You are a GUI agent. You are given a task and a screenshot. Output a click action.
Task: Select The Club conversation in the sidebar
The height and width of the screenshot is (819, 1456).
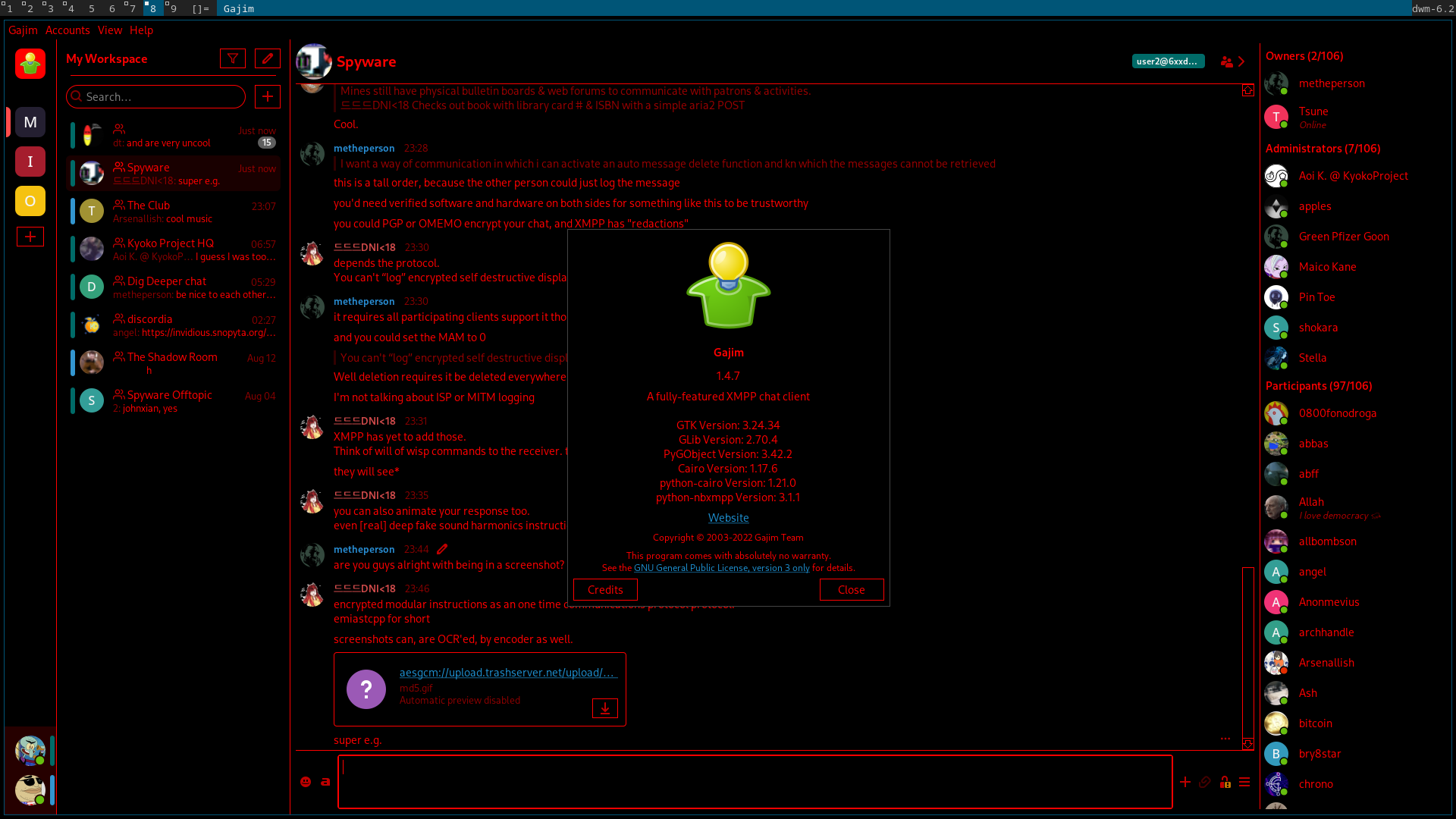(x=174, y=211)
